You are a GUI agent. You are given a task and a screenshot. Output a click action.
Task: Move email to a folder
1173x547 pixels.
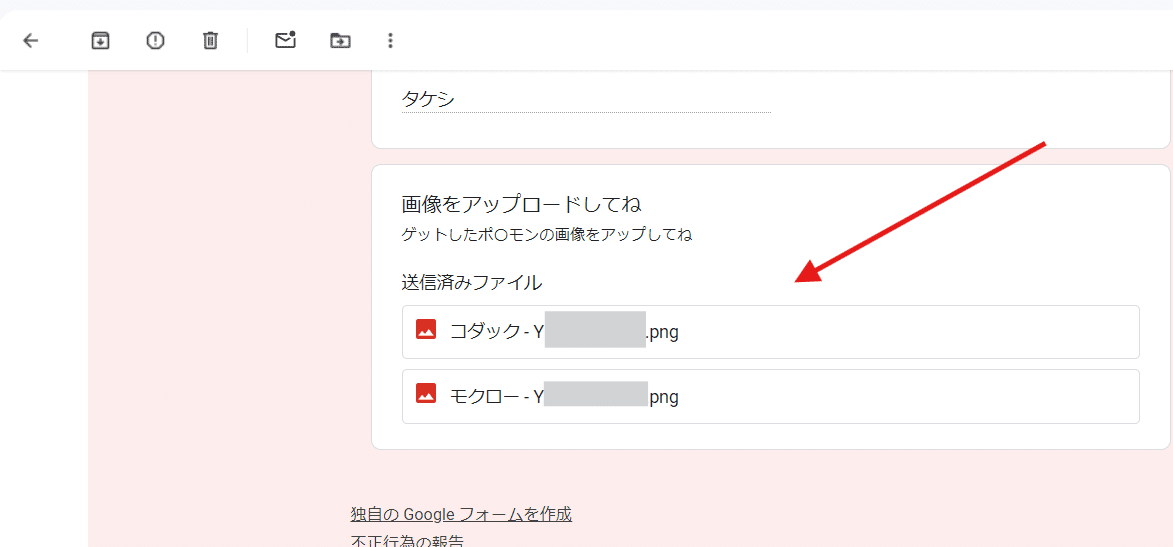click(340, 40)
